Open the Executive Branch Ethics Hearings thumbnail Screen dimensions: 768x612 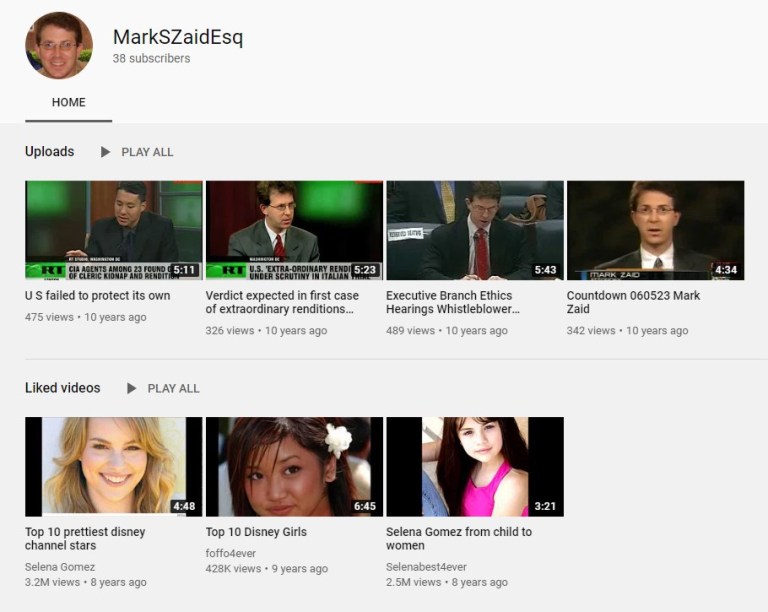point(475,230)
